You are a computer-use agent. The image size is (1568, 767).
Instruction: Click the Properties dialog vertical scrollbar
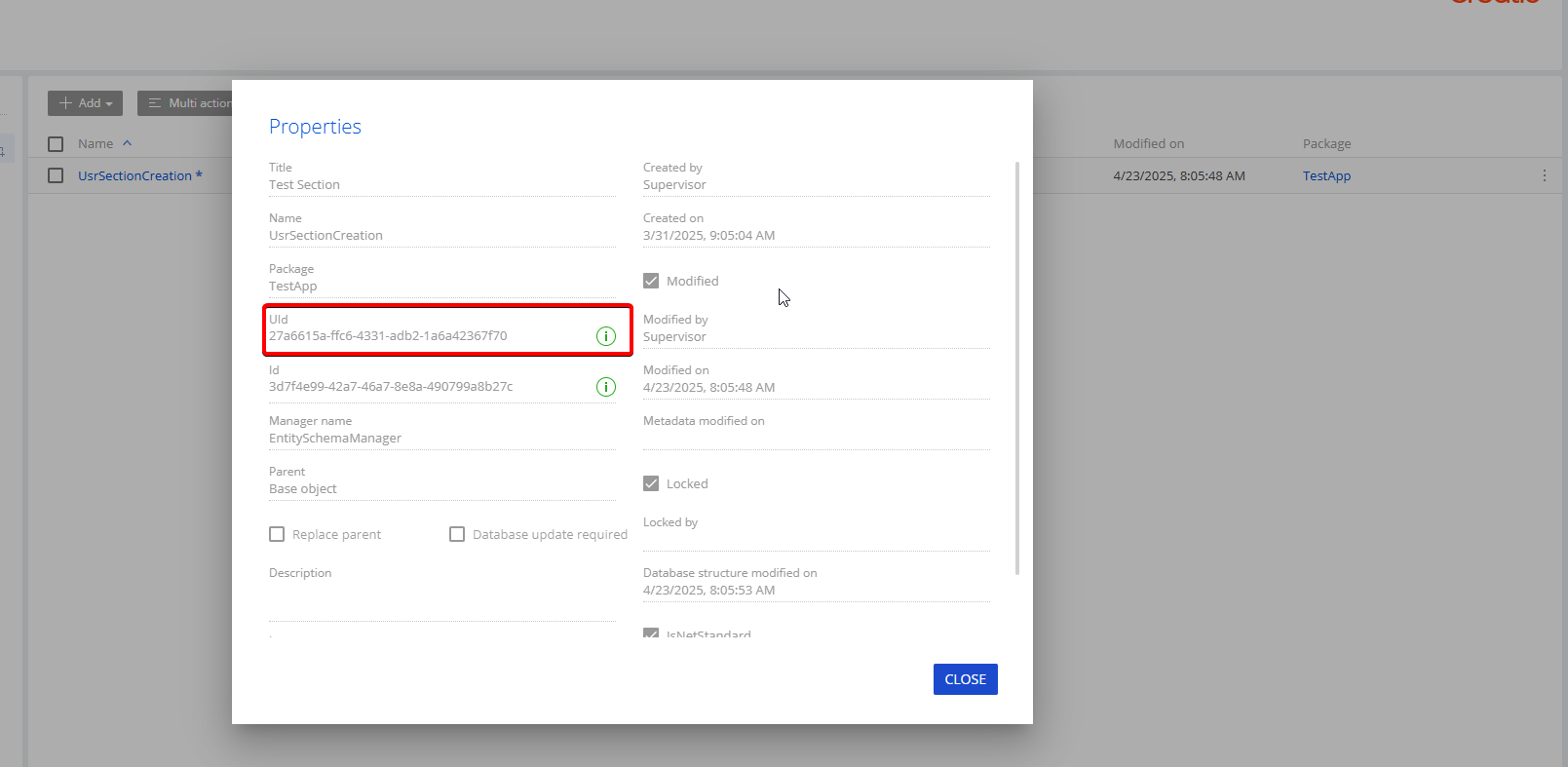[1017, 368]
